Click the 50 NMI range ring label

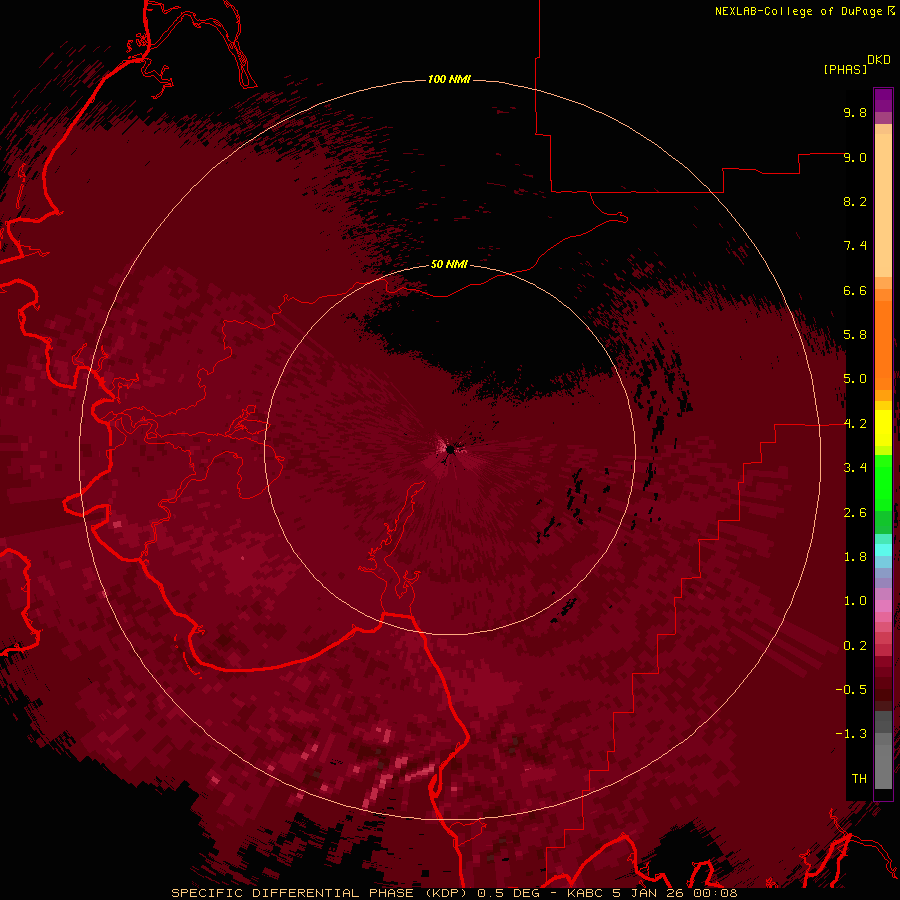pos(449,264)
